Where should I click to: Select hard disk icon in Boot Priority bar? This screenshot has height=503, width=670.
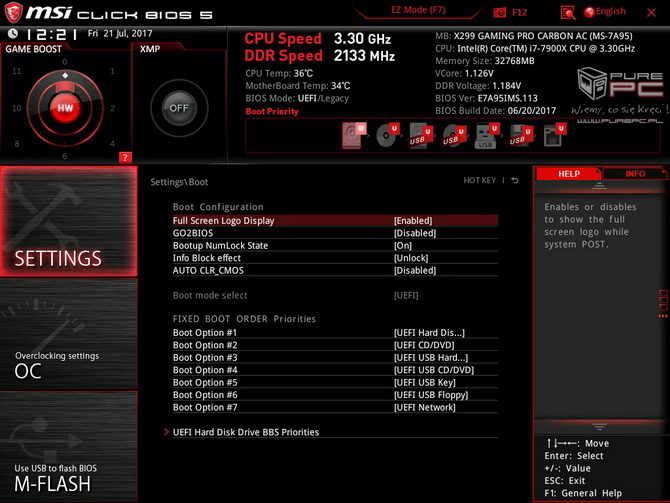coord(354,135)
